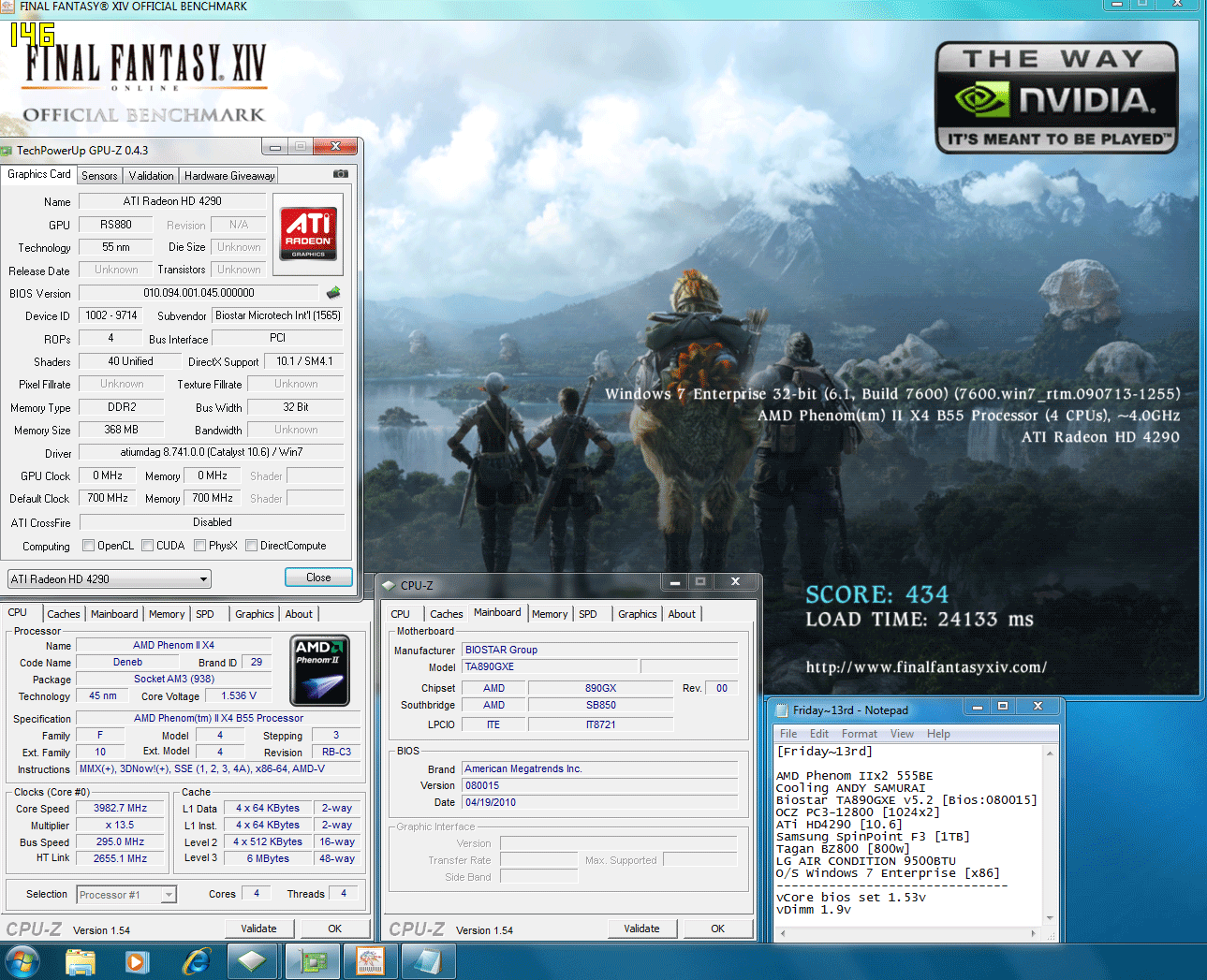Check the DirectCompute box in GPU-Z
This screenshot has width=1207, height=980.
(251, 546)
